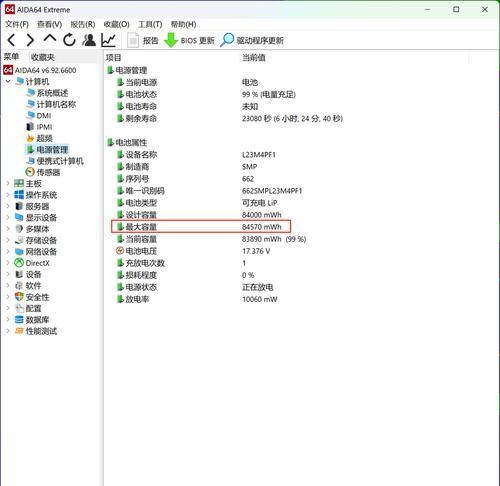500x486 pixels.
Task: Click the 多媒体 speaker icon
Action: (19, 229)
